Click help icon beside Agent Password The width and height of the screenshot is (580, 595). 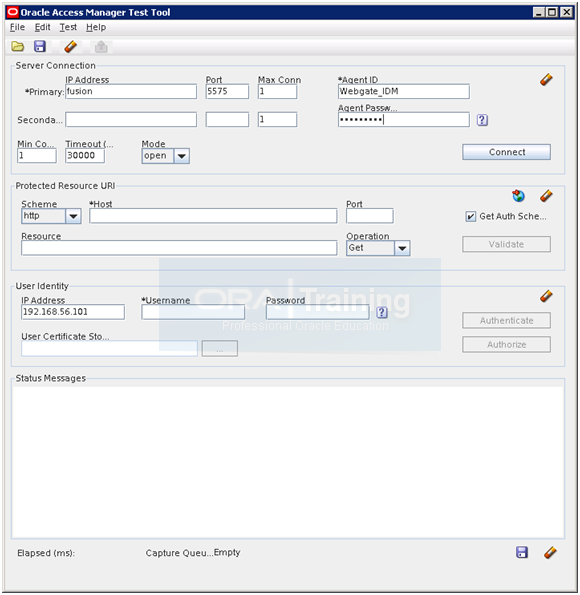[x=482, y=120]
